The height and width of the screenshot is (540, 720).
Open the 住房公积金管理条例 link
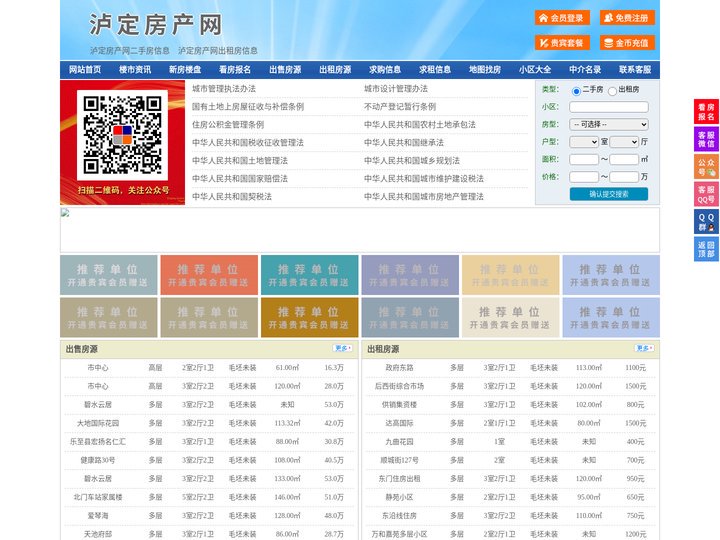coord(228,124)
